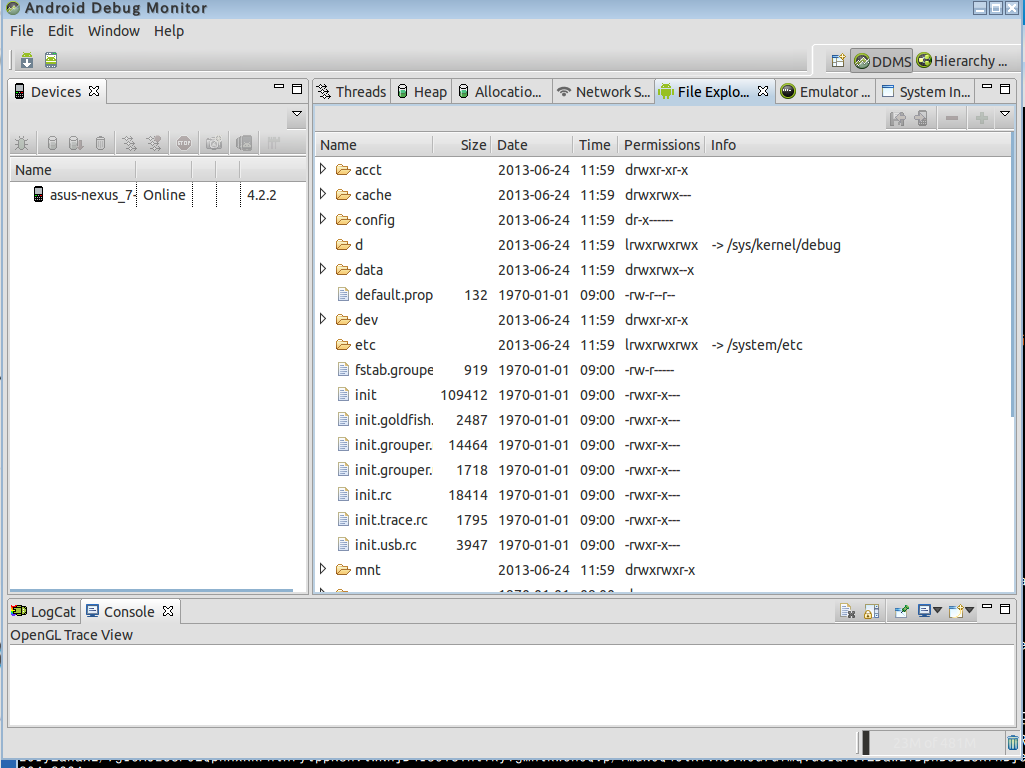Click the Size column header

[x=462, y=144]
